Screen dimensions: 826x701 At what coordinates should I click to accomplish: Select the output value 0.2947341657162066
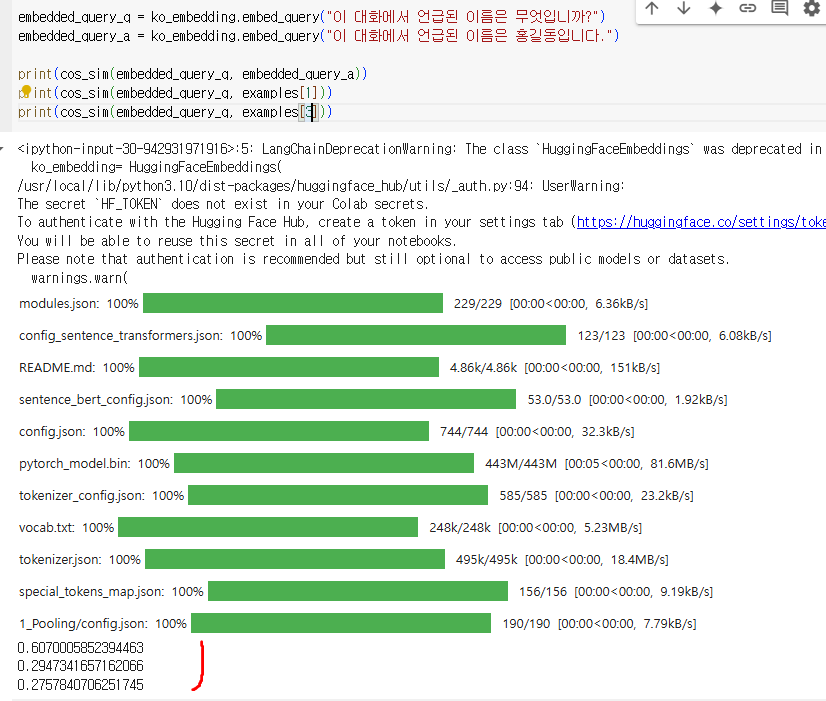coord(80,666)
